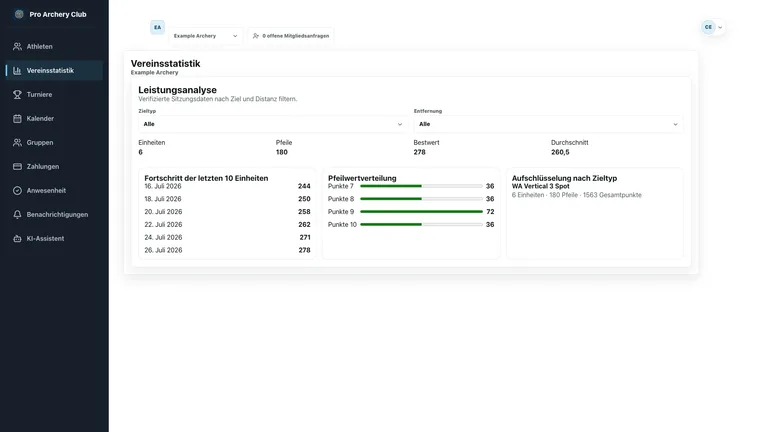Click the Example Archery selector chevron

(235, 36)
